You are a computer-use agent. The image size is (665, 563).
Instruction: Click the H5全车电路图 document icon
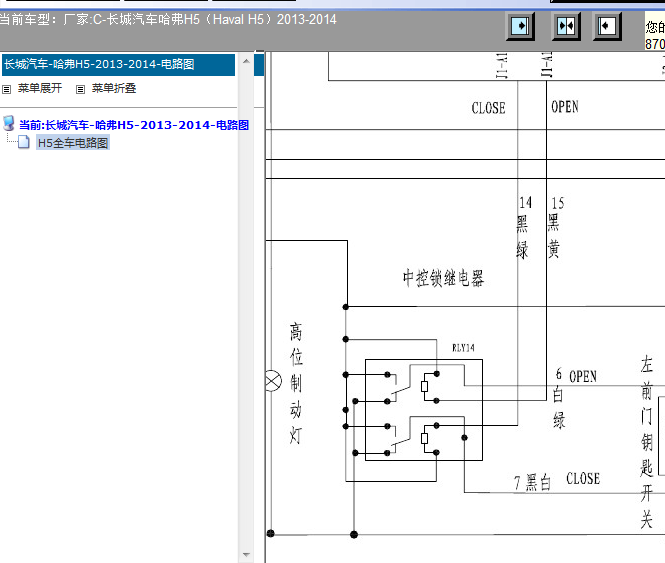point(24,142)
